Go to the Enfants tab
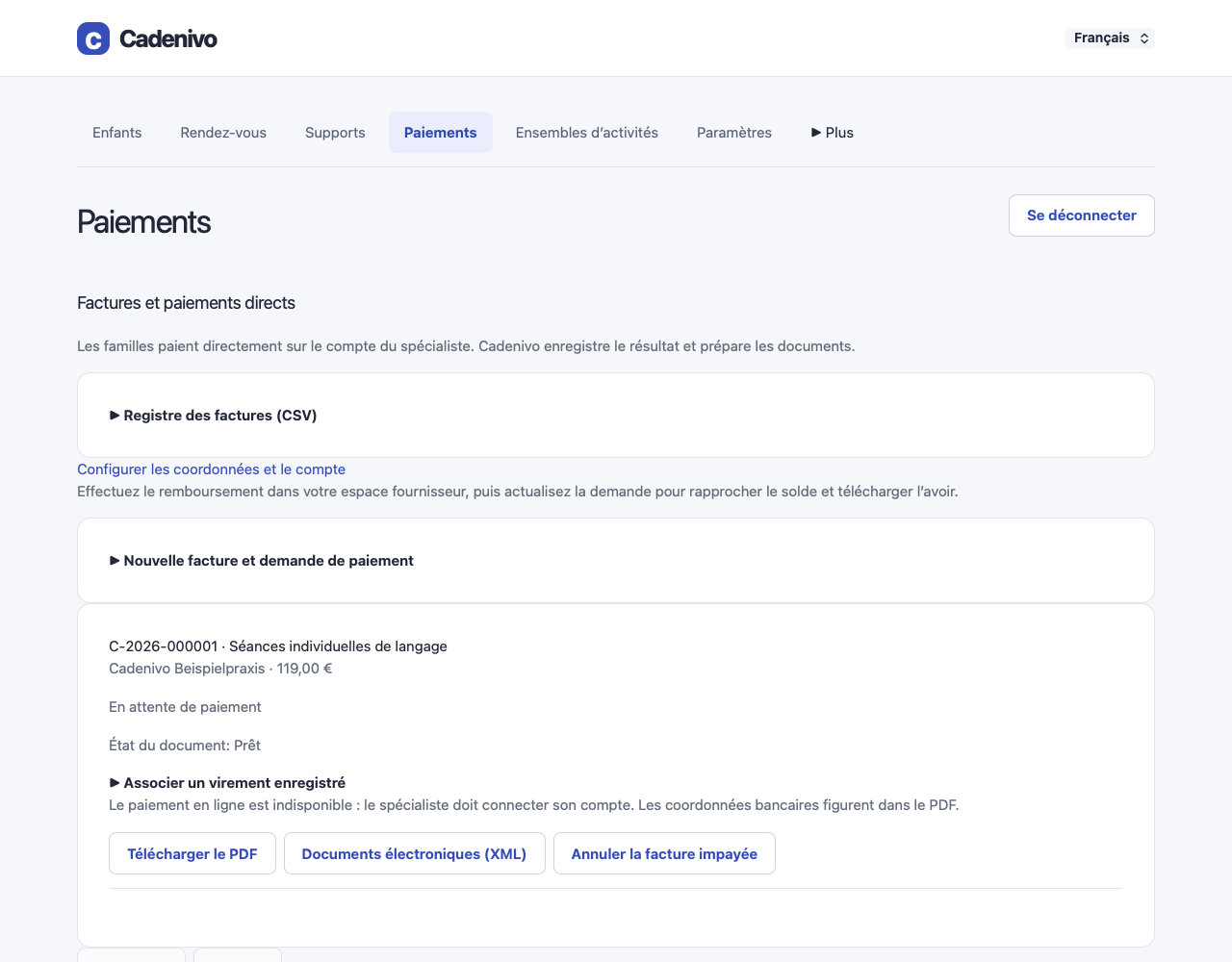 [x=117, y=133]
